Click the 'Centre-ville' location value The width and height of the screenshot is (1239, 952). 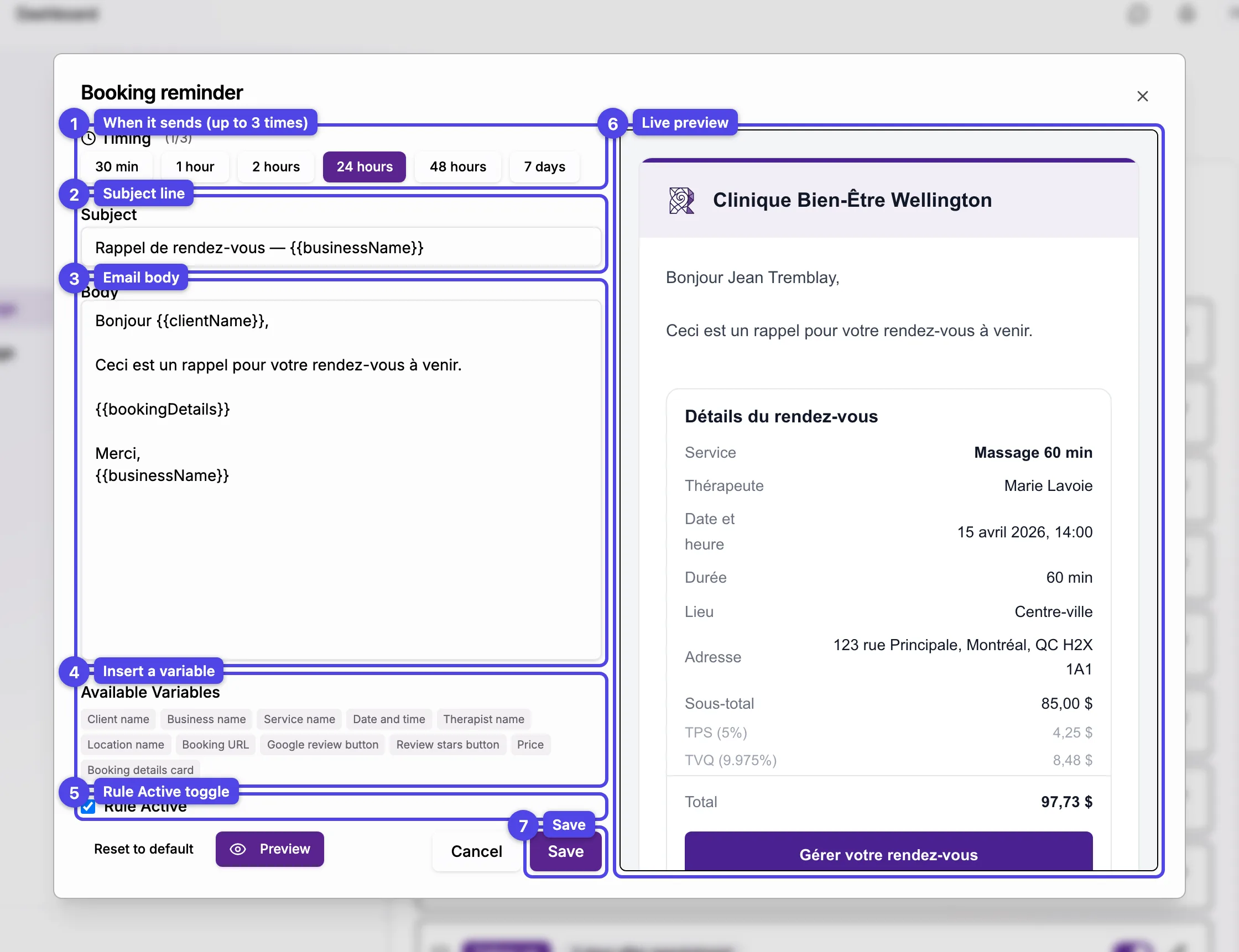pyautogui.click(x=1053, y=611)
